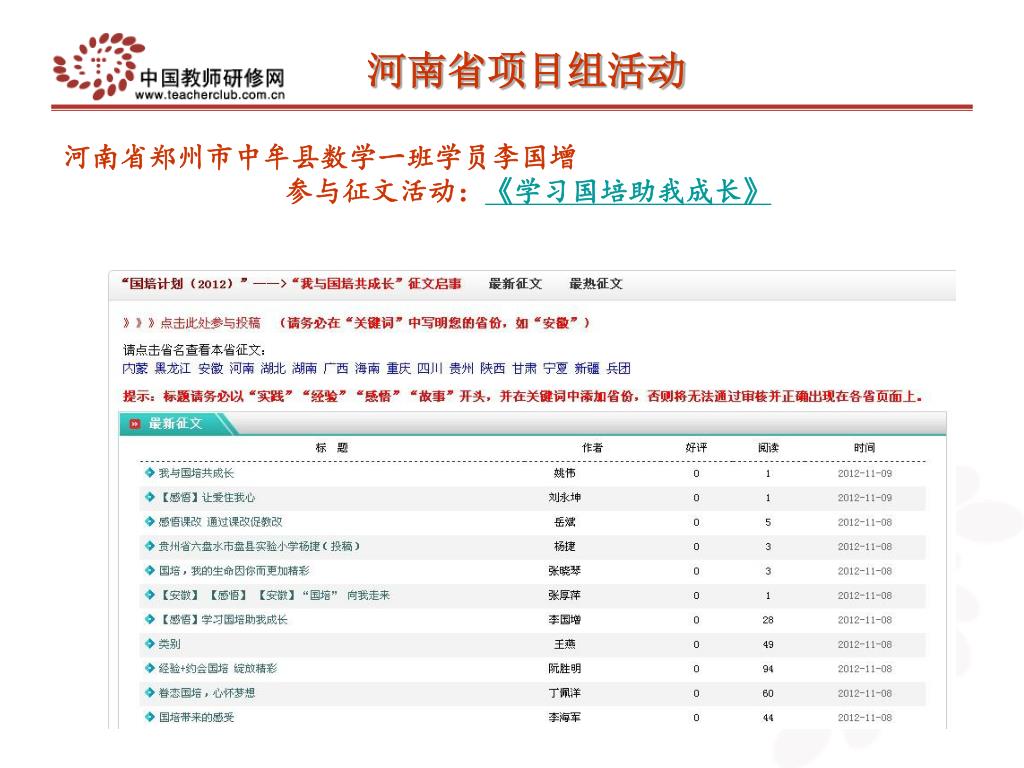Click the diamond bullet beside 国培带来的感受
The image size is (1024, 768).
click(x=150, y=717)
